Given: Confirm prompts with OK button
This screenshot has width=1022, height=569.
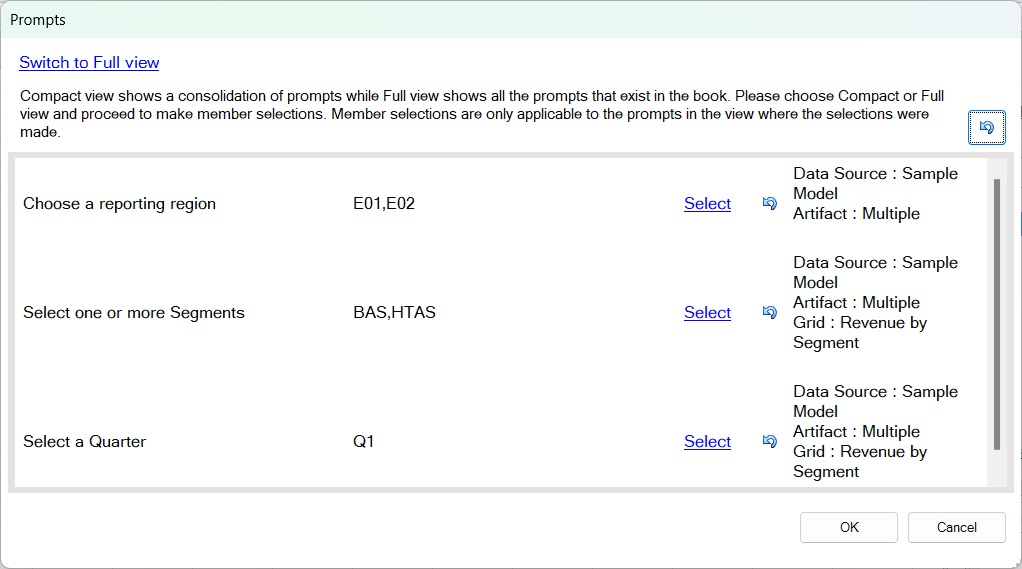Looking at the screenshot, I should click(x=849, y=527).
